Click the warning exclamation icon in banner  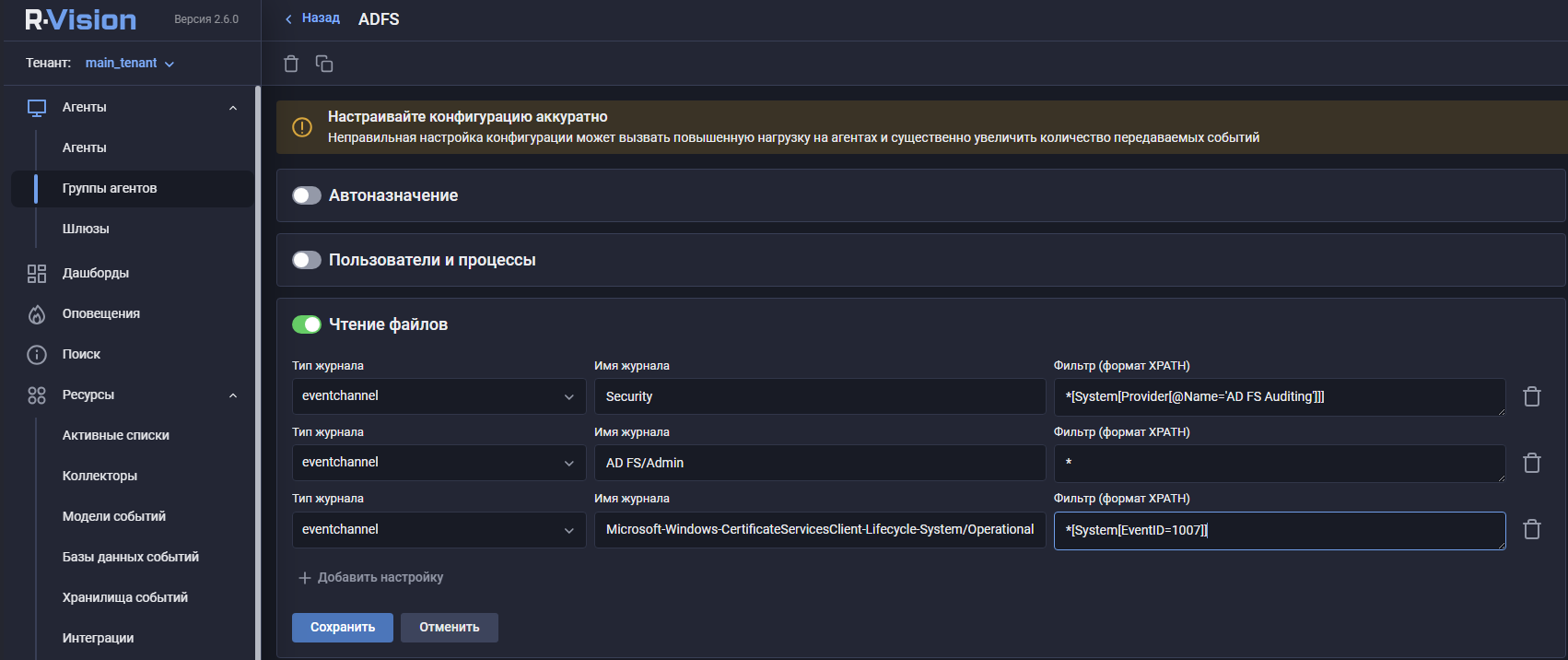[302, 127]
